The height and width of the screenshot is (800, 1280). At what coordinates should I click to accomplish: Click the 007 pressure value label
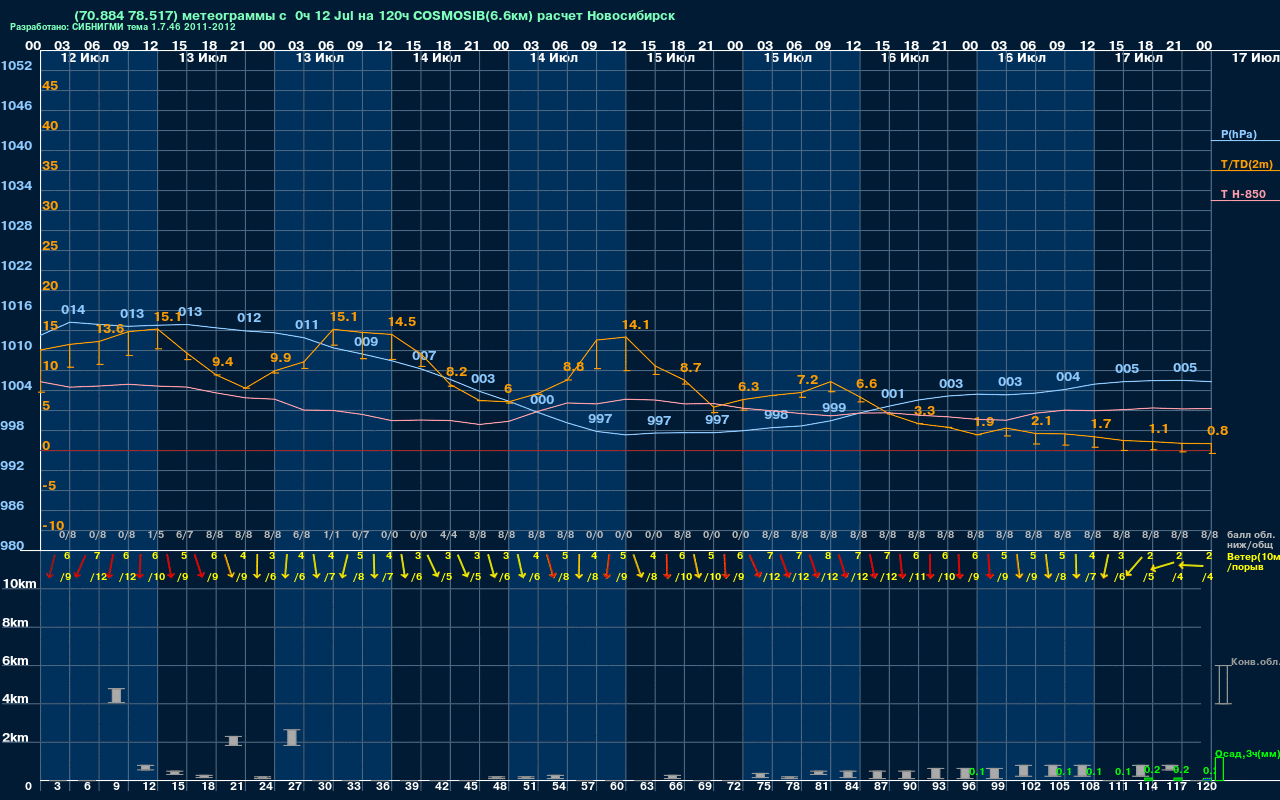424,356
